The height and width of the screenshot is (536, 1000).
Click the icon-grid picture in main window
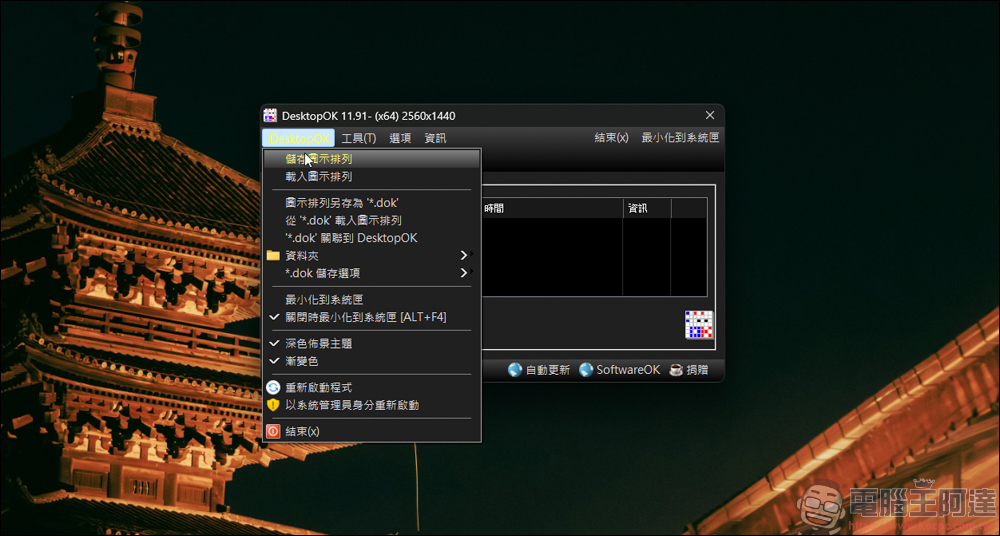[x=699, y=325]
